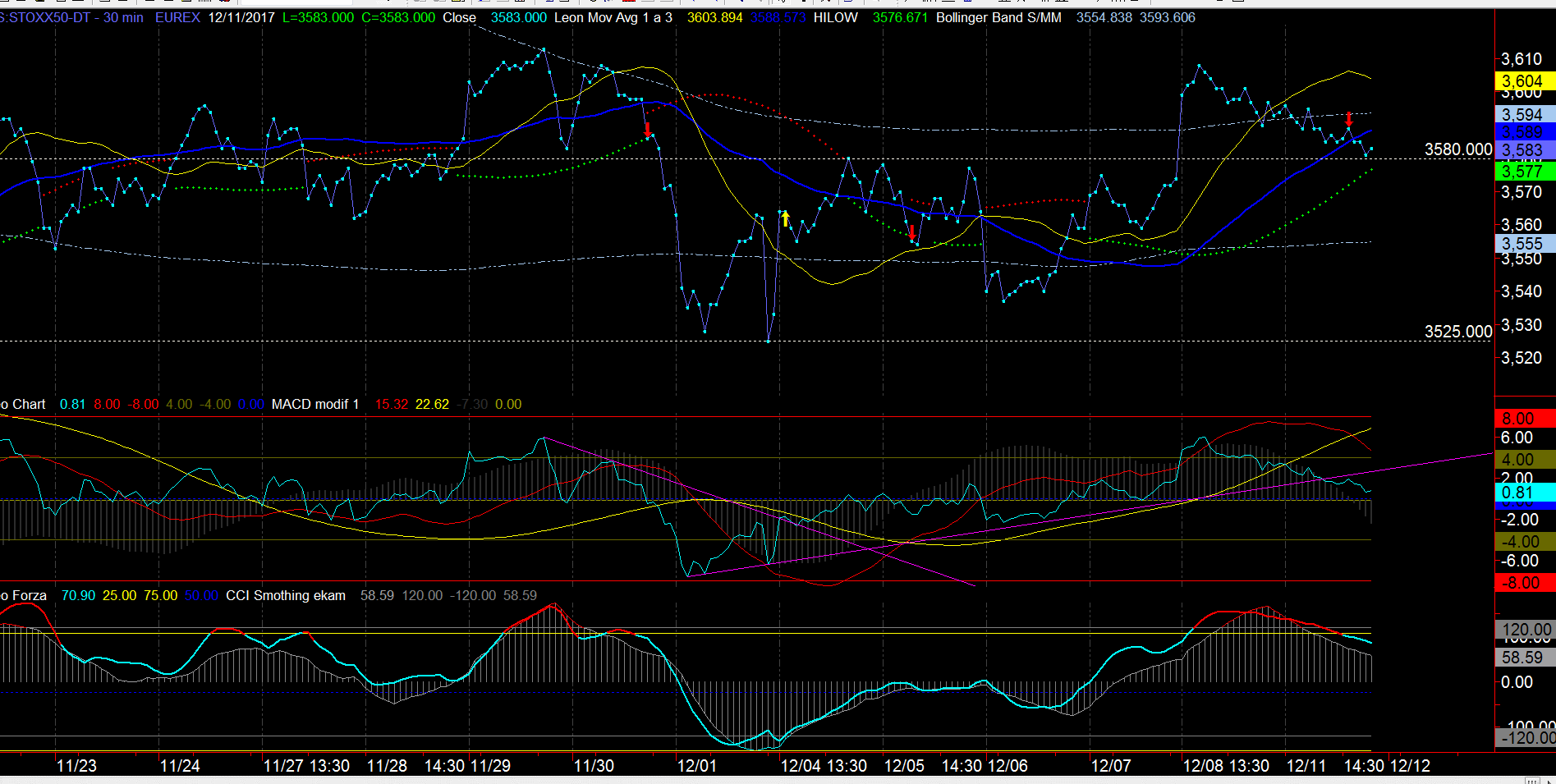The height and width of the screenshot is (784, 1556).
Task: Click the blue 3588.573 moving average value
Action: 778,17
